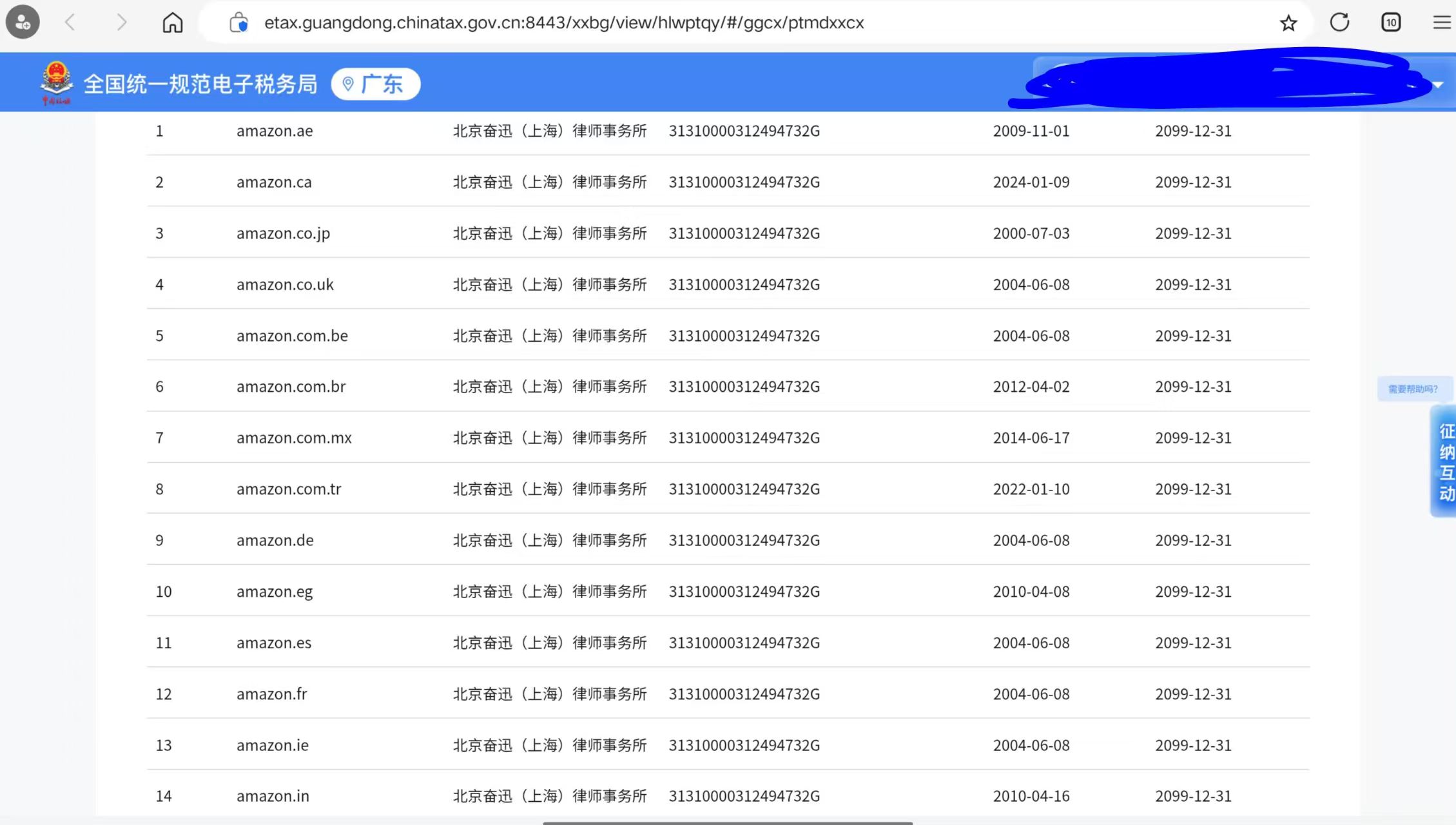Image resolution: width=1456 pixels, height=825 pixels.
Task: Bookmark this page via the star icon
Action: [1288, 23]
